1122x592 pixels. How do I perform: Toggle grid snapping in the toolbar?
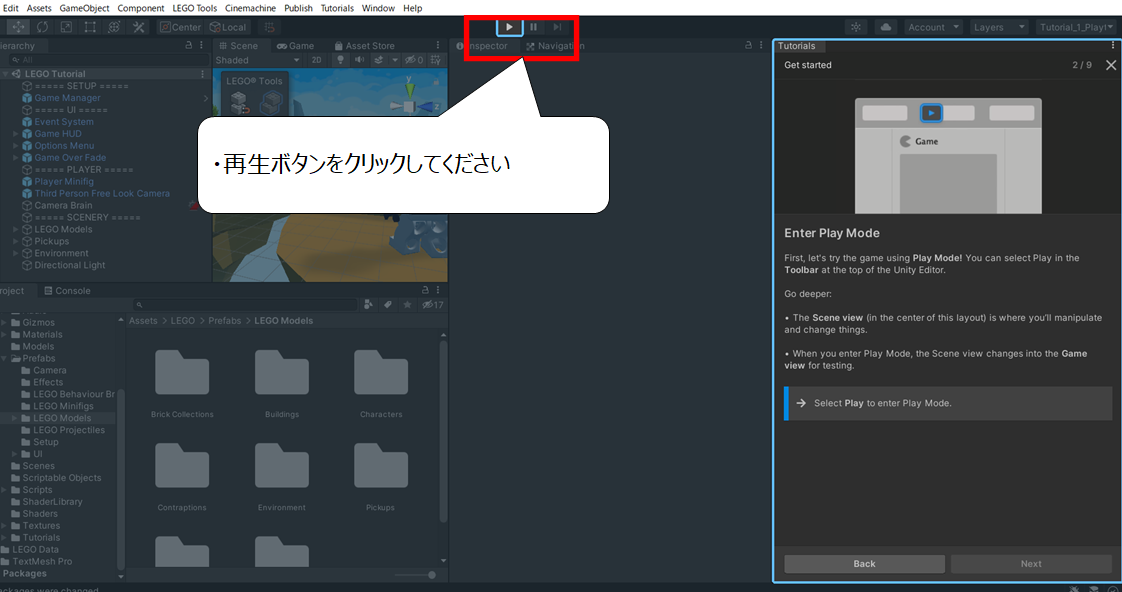click(269, 27)
